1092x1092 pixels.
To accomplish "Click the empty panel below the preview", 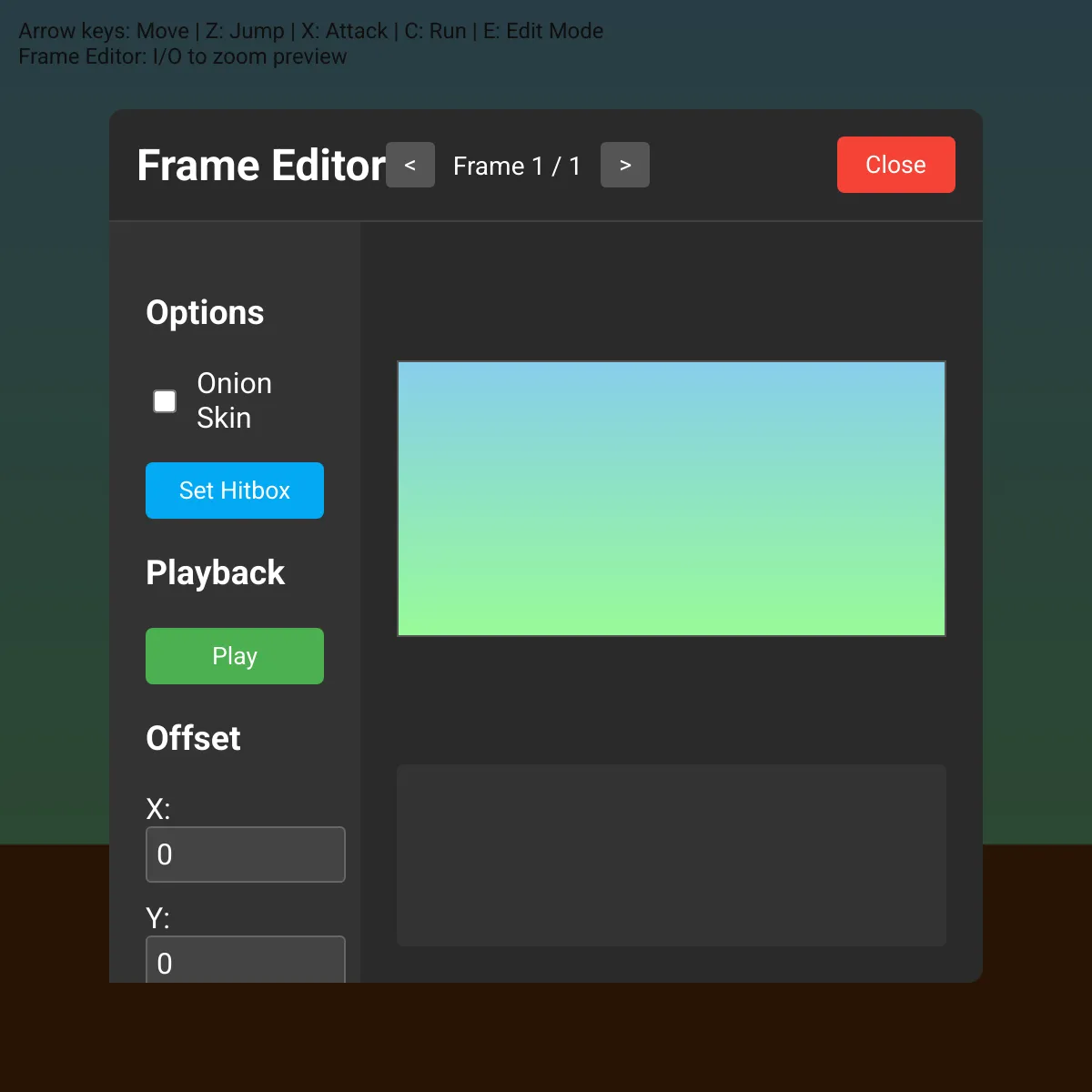I will [672, 855].
